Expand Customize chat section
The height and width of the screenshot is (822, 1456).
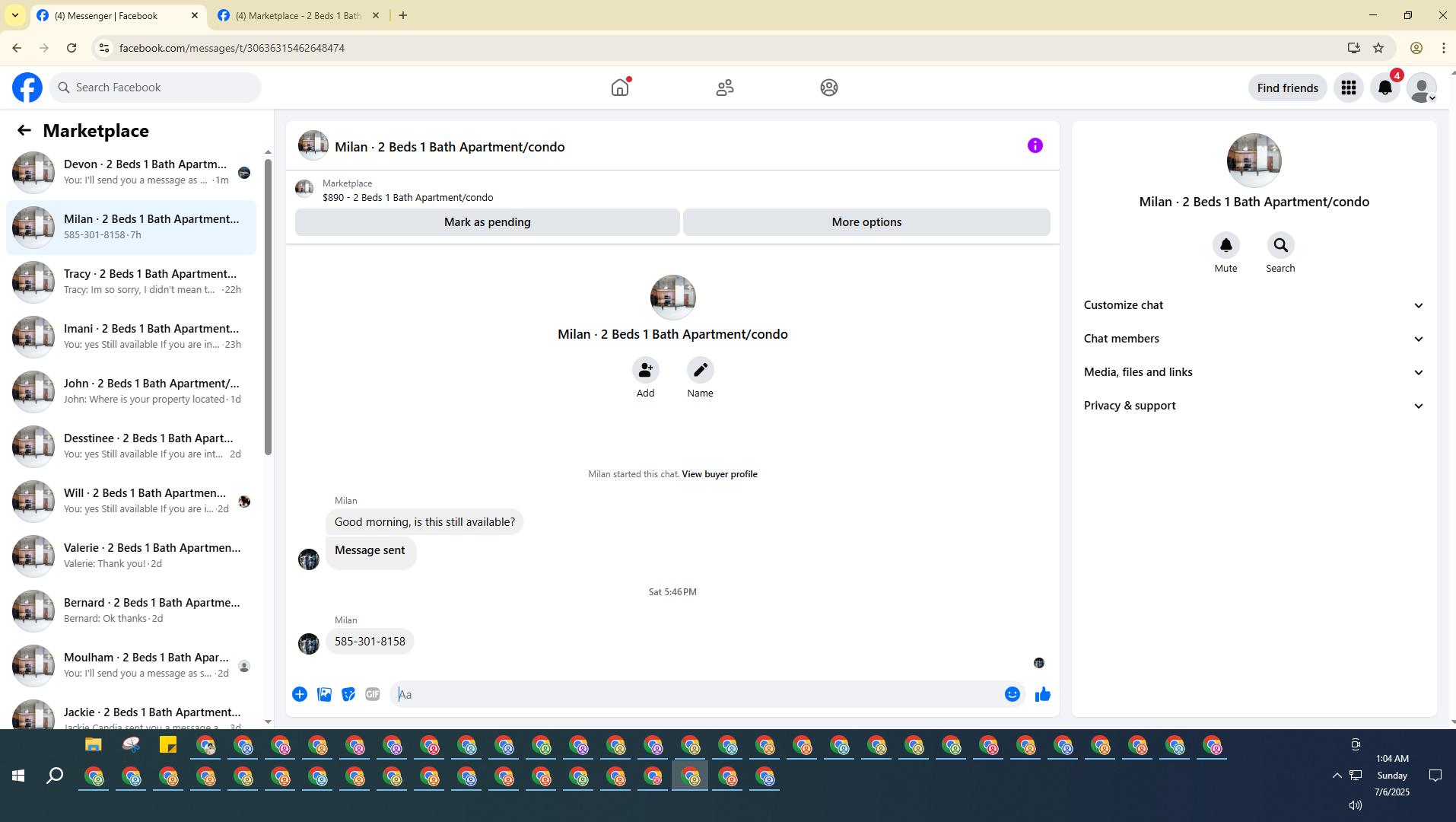(x=1254, y=305)
